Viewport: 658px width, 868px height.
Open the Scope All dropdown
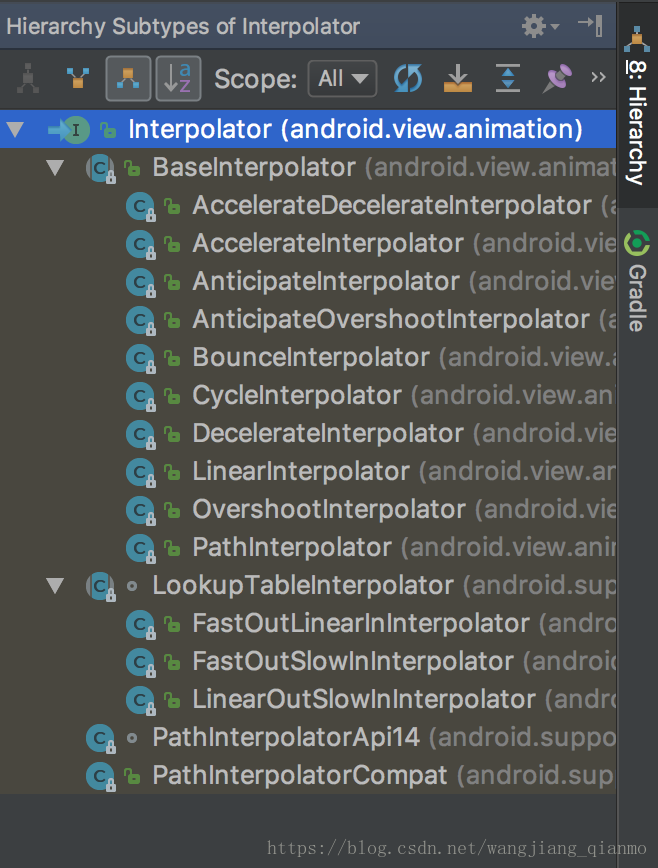(342, 78)
